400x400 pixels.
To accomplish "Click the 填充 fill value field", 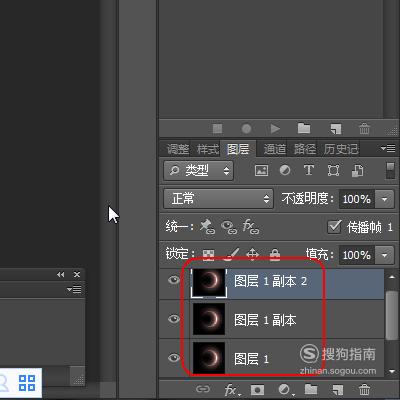I will [x=357, y=255].
